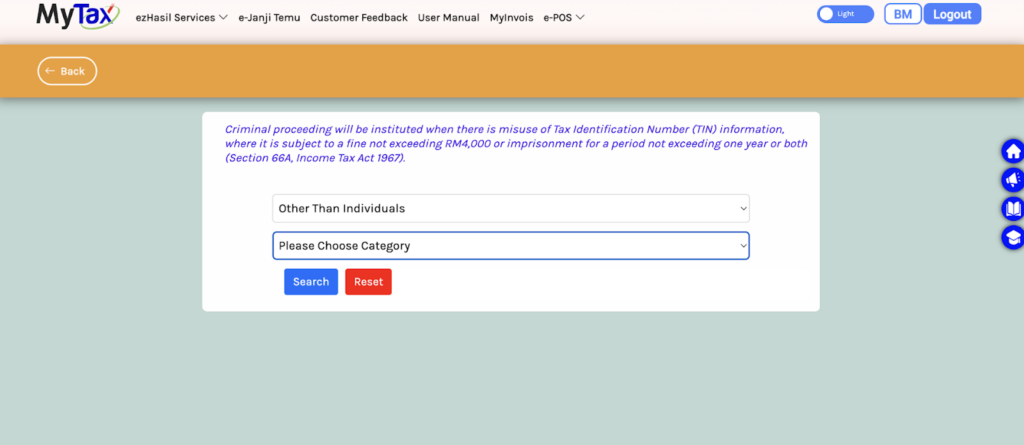Open the Other Than Individuals dropdown

(x=510, y=208)
